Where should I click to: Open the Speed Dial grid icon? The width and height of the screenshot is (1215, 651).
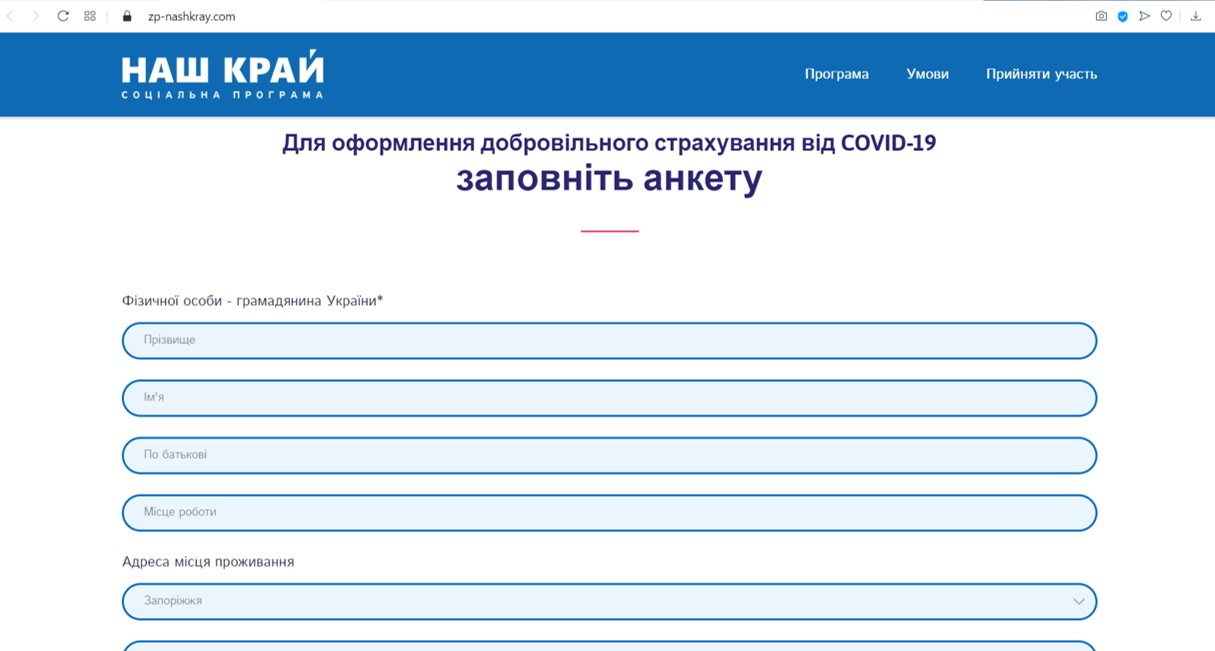coord(90,16)
